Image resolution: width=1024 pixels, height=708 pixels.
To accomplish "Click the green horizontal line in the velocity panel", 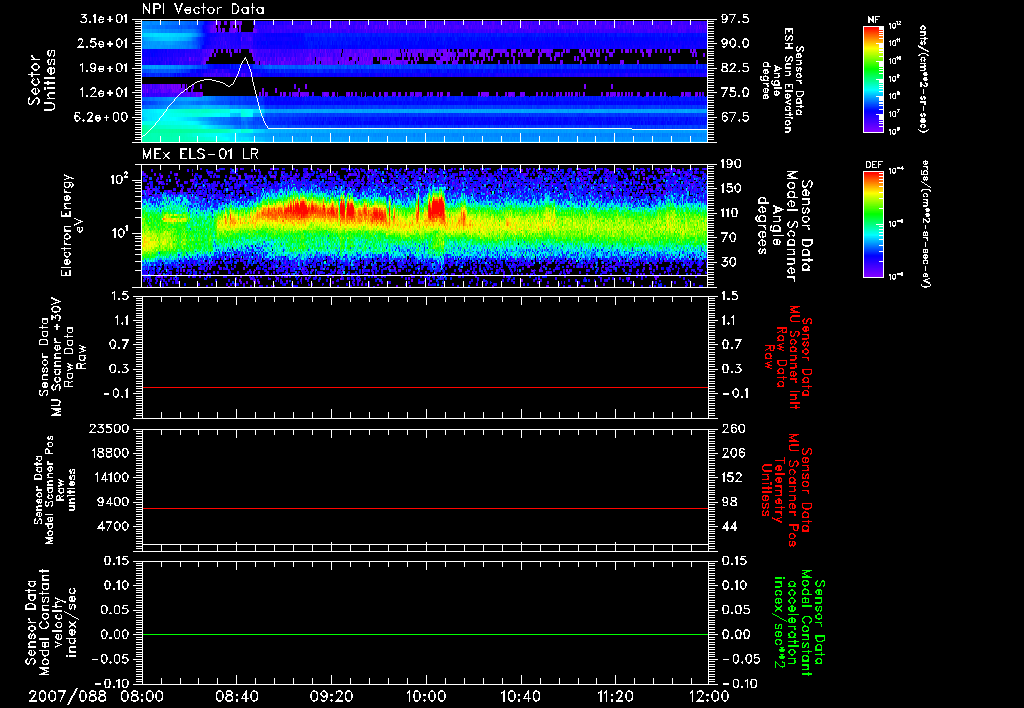I will [x=425, y=634].
